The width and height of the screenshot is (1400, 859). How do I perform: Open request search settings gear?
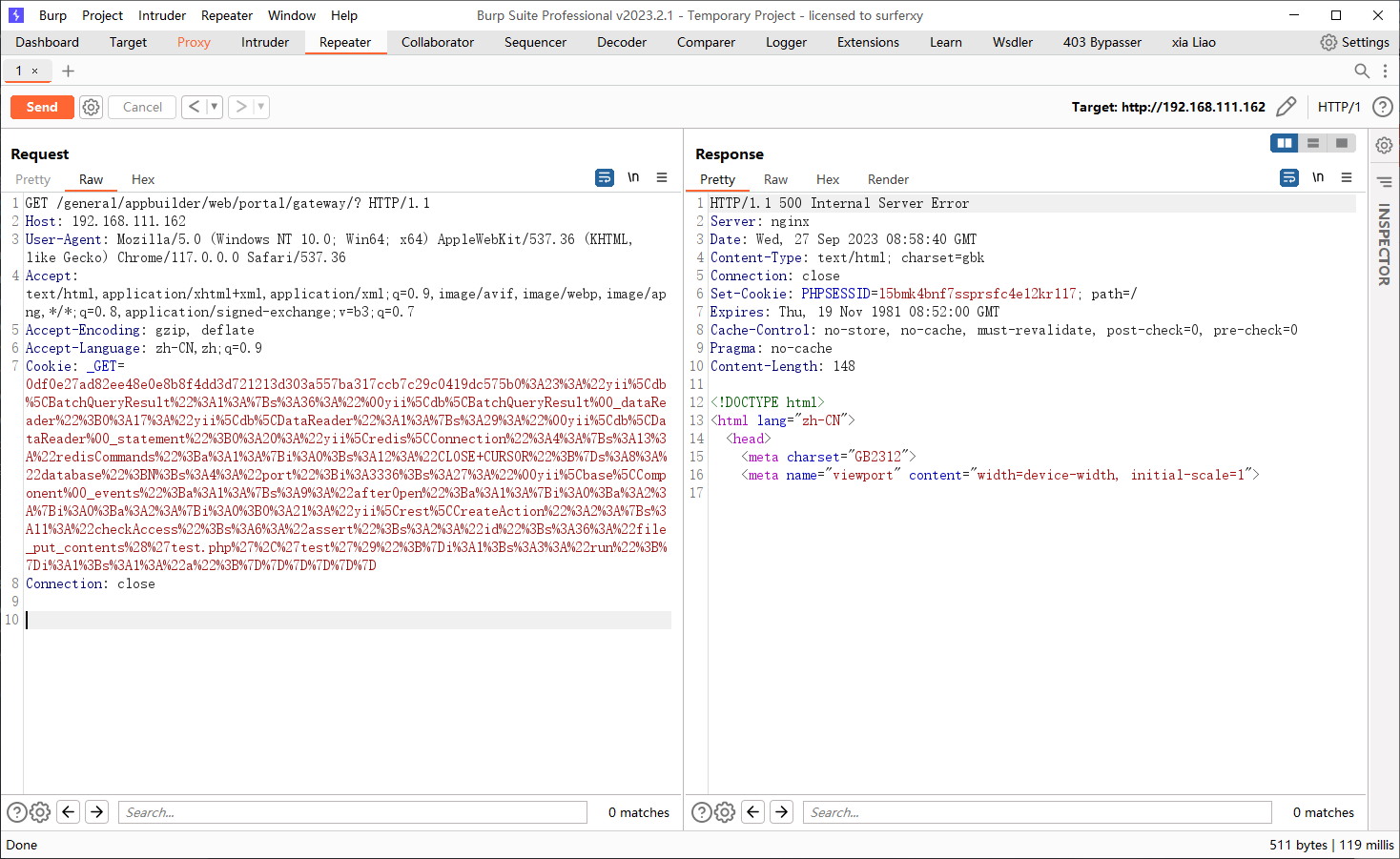pyautogui.click(x=40, y=812)
